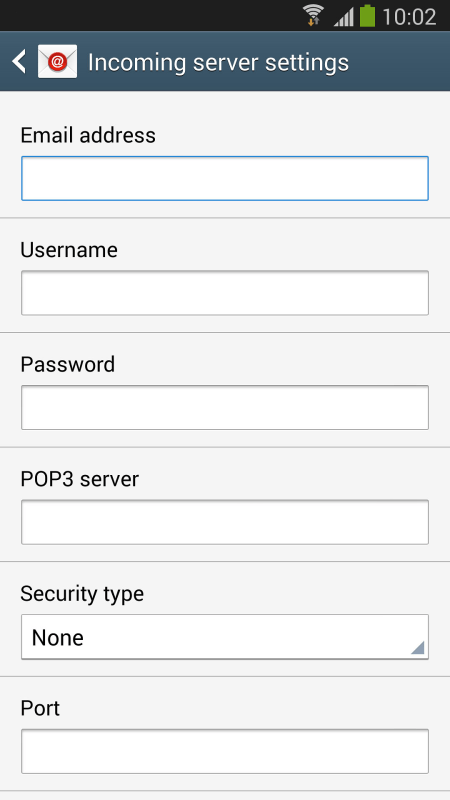Select the POP3 server input box
The width and height of the screenshot is (450, 800).
tap(225, 522)
